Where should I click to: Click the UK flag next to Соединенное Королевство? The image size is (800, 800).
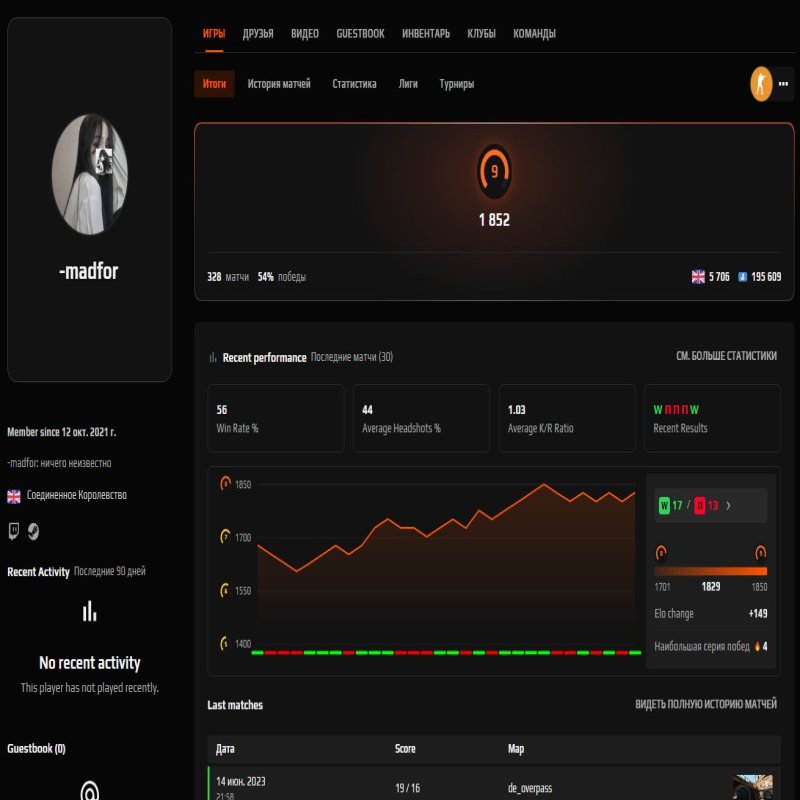point(12,495)
